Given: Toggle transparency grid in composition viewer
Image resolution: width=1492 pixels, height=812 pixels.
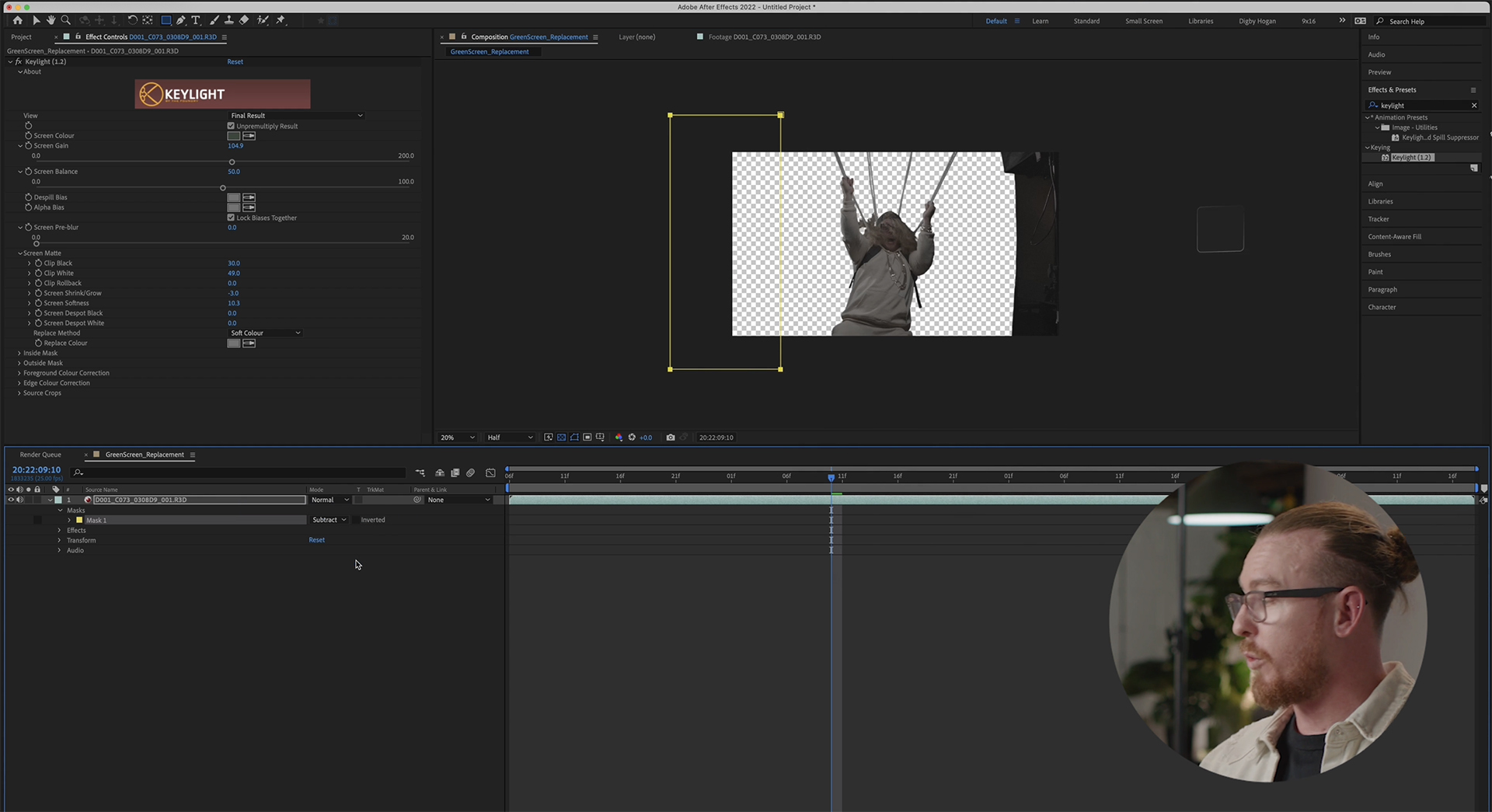Looking at the screenshot, I should (x=561, y=437).
